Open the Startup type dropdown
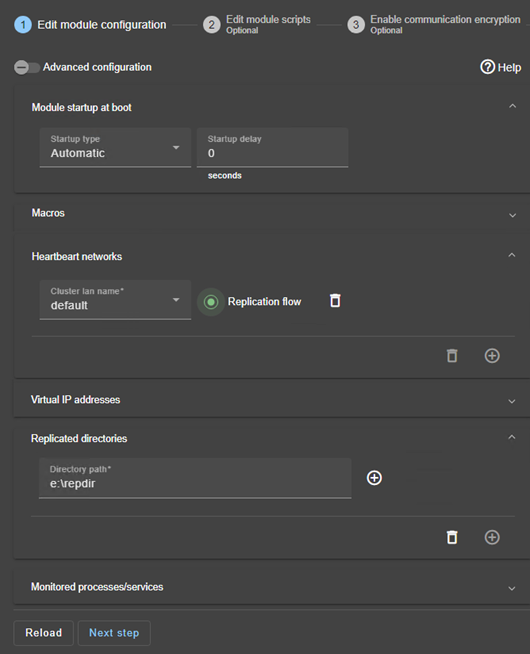 click(115, 148)
